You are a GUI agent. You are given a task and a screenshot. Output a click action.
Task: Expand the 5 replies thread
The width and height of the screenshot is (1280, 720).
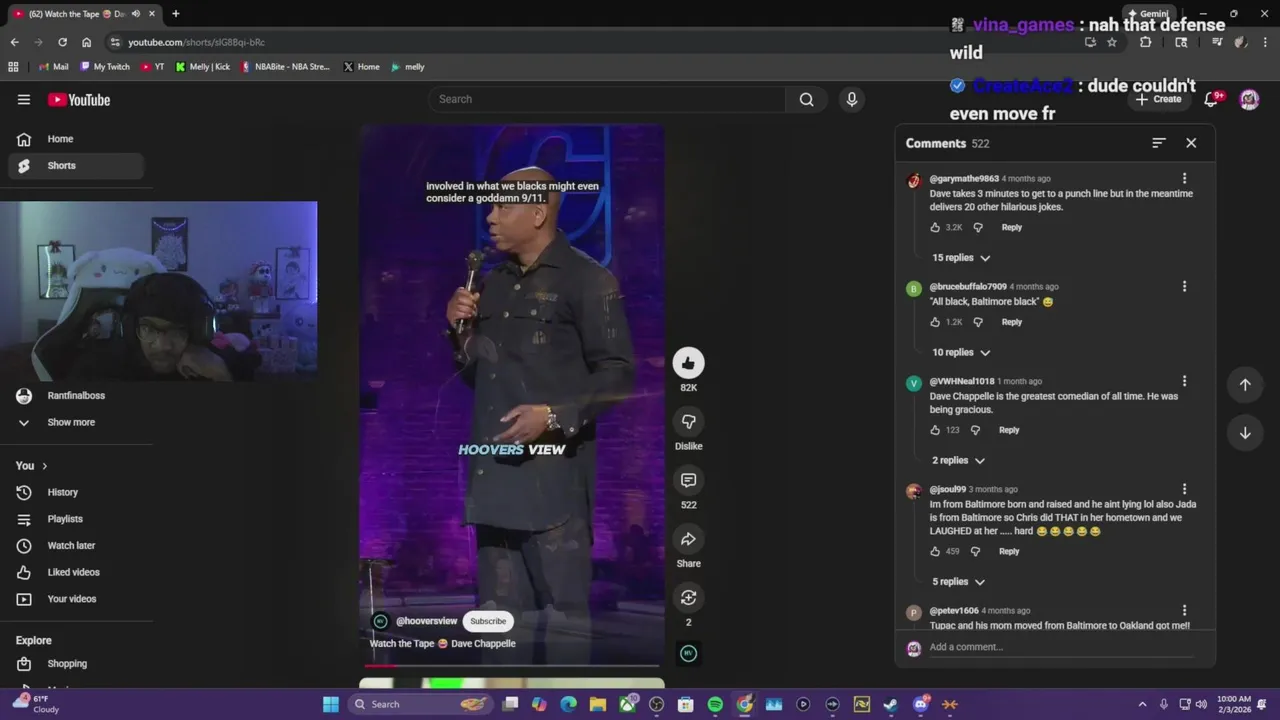[x=959, y=582]
